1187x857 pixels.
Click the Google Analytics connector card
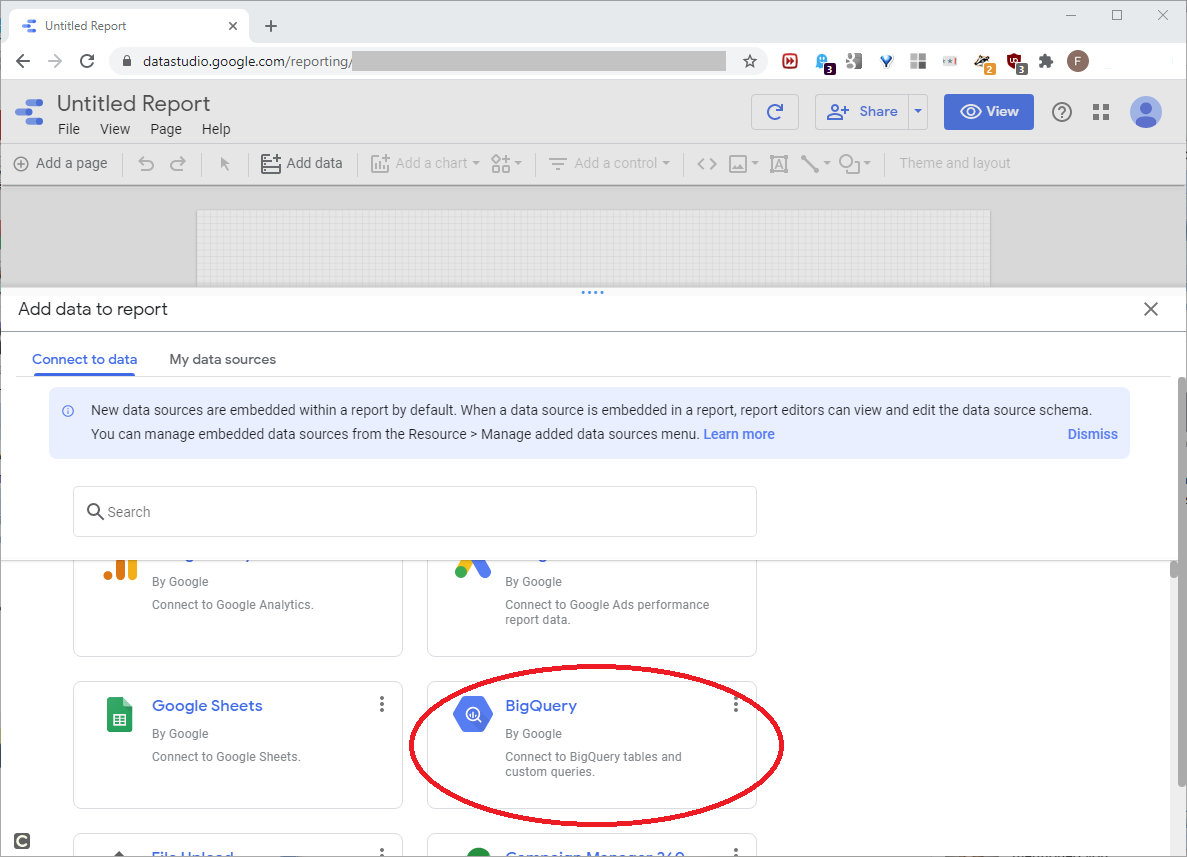238,608
